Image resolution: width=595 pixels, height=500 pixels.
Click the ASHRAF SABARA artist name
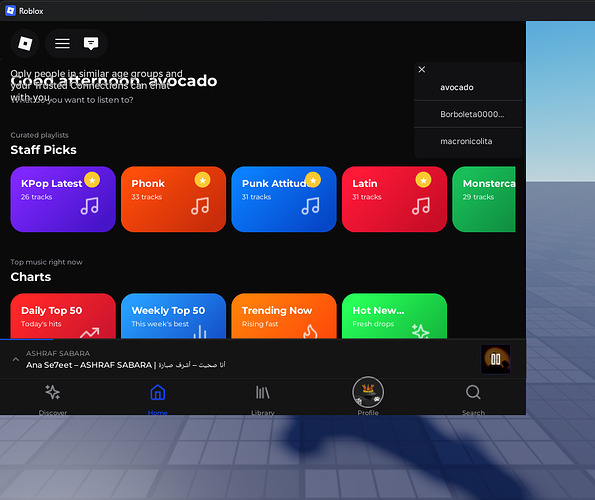click(x=58, y=353)
